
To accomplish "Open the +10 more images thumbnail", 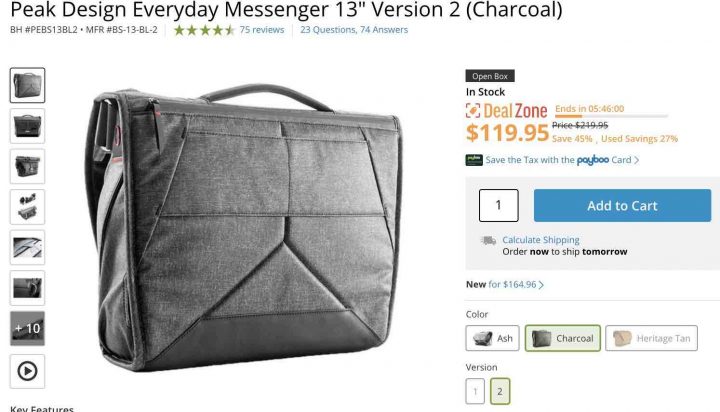I will [x=28, y=328].
